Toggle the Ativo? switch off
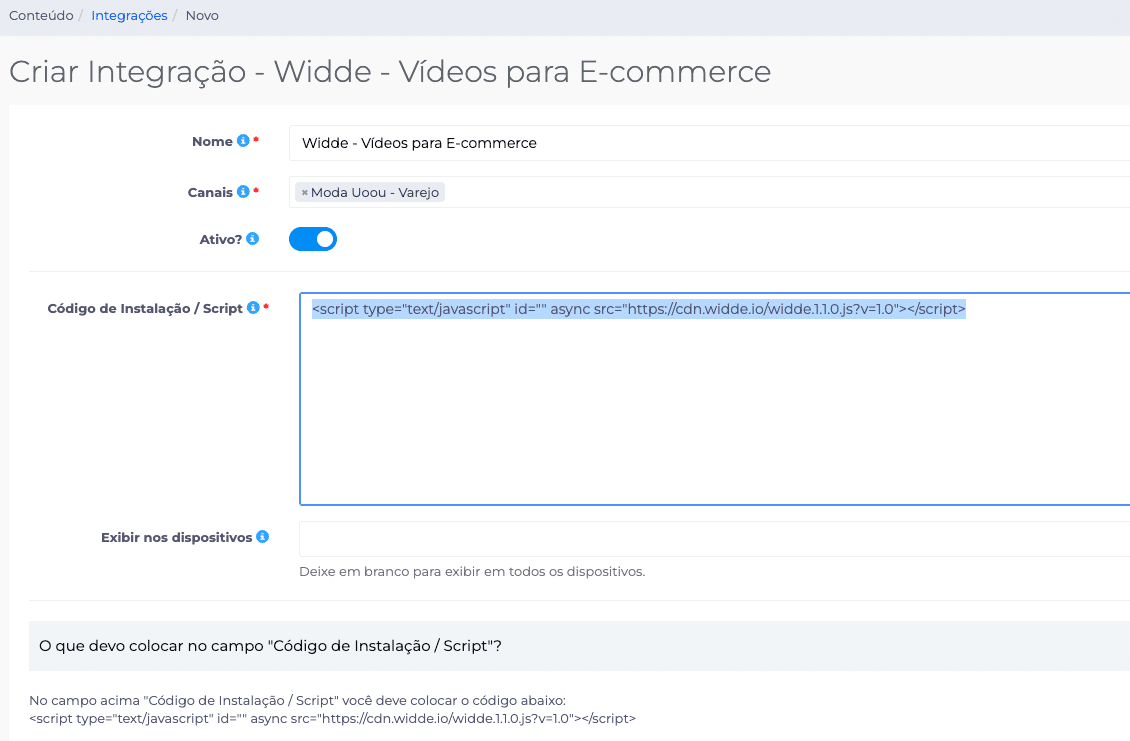 click(x=313, y=239)
